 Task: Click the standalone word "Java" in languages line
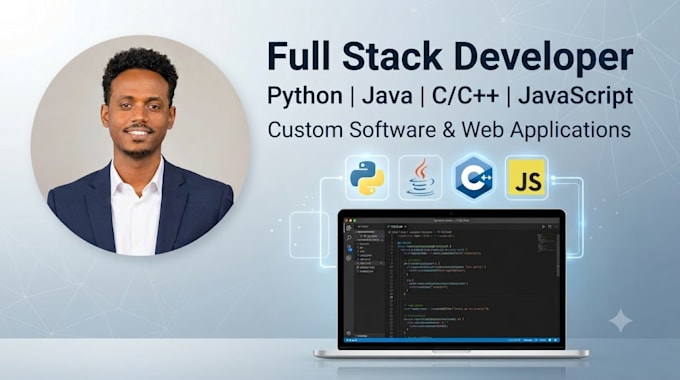(387, 95)
